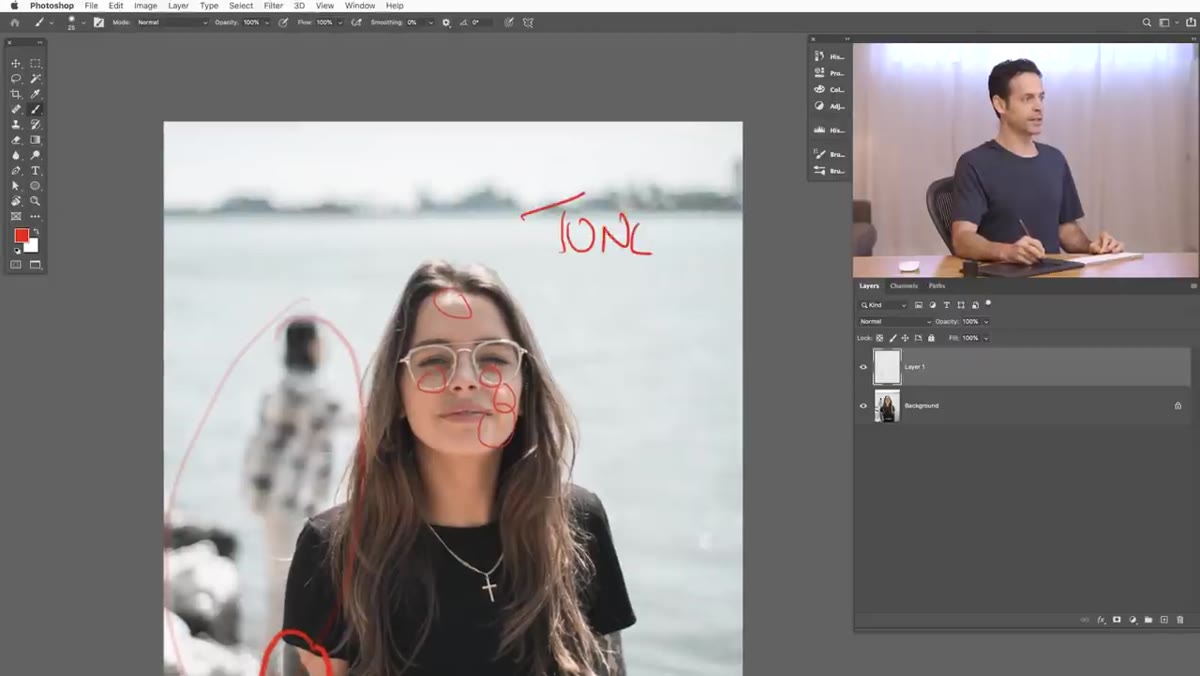Toggle symmetry painting butterfly options

[528, 22]
